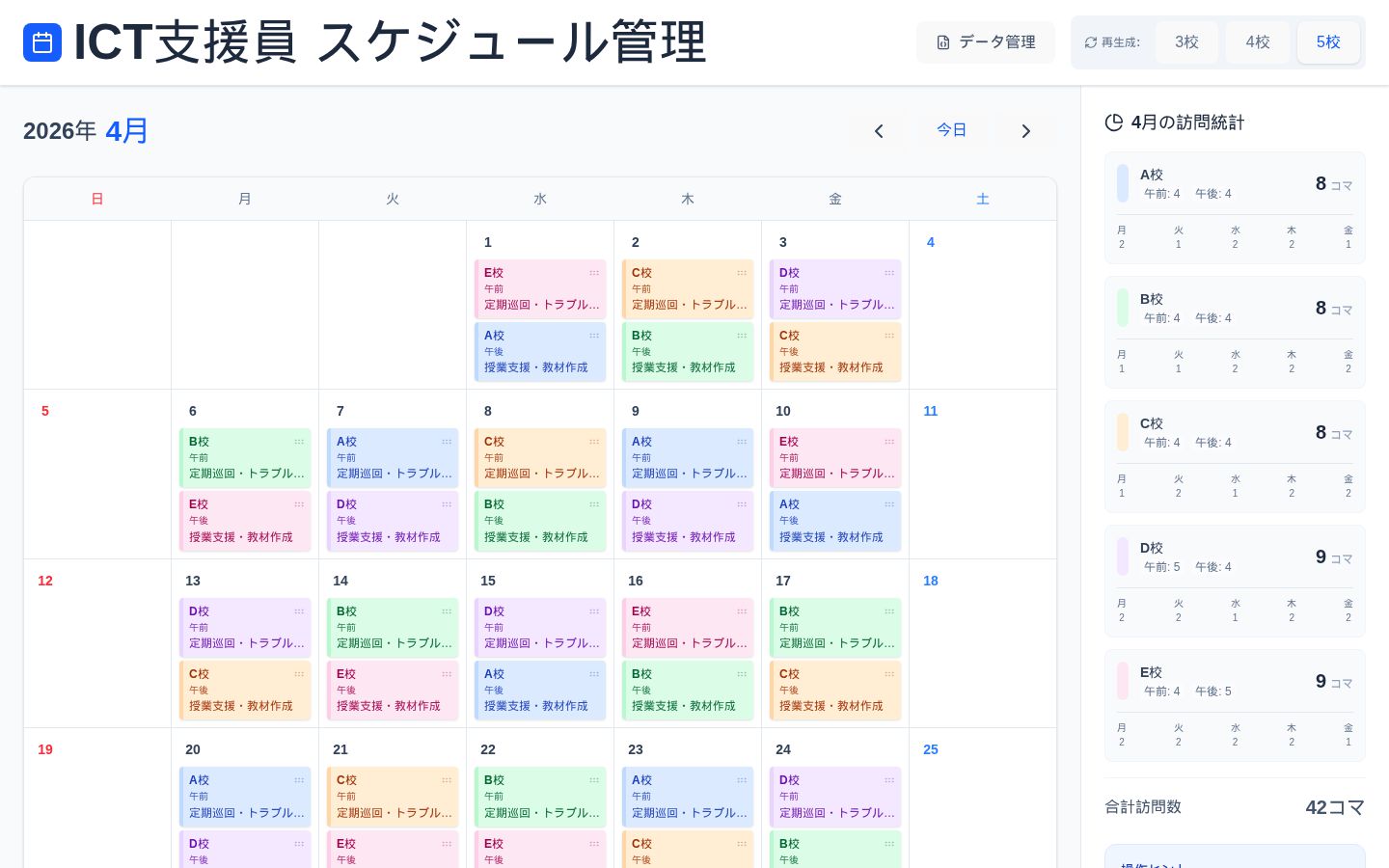1389x868 pixels.
Task: Grab drag handle on April 7 A校 card
Action: 447,442
